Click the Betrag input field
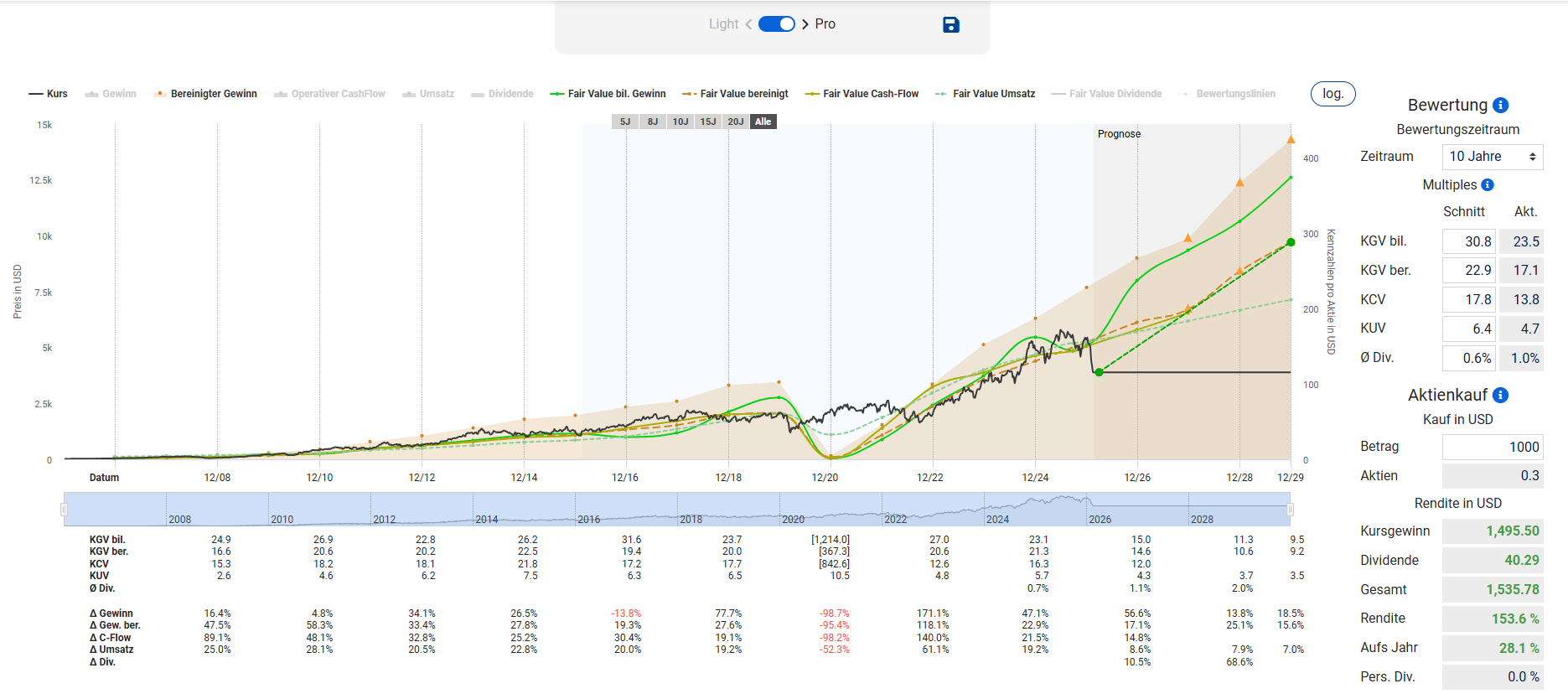The width and height of the screenshot is (1568, 699). click(1492, 448)
